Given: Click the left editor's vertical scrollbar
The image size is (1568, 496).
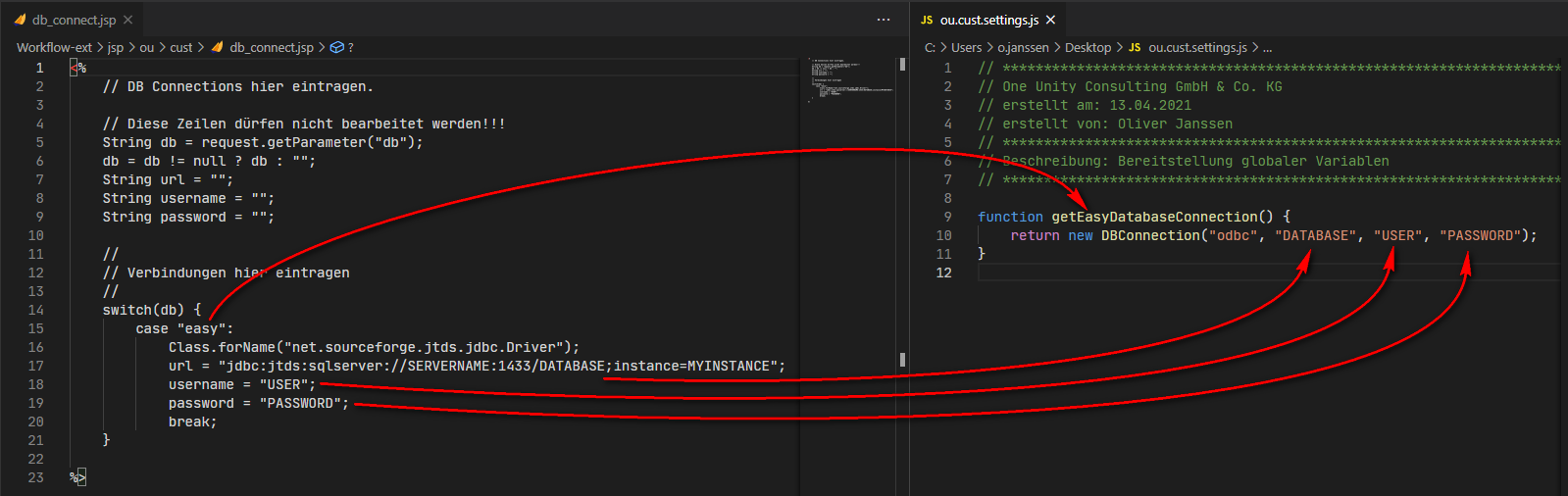Looking at the screenshot, I should click(902, 274).
